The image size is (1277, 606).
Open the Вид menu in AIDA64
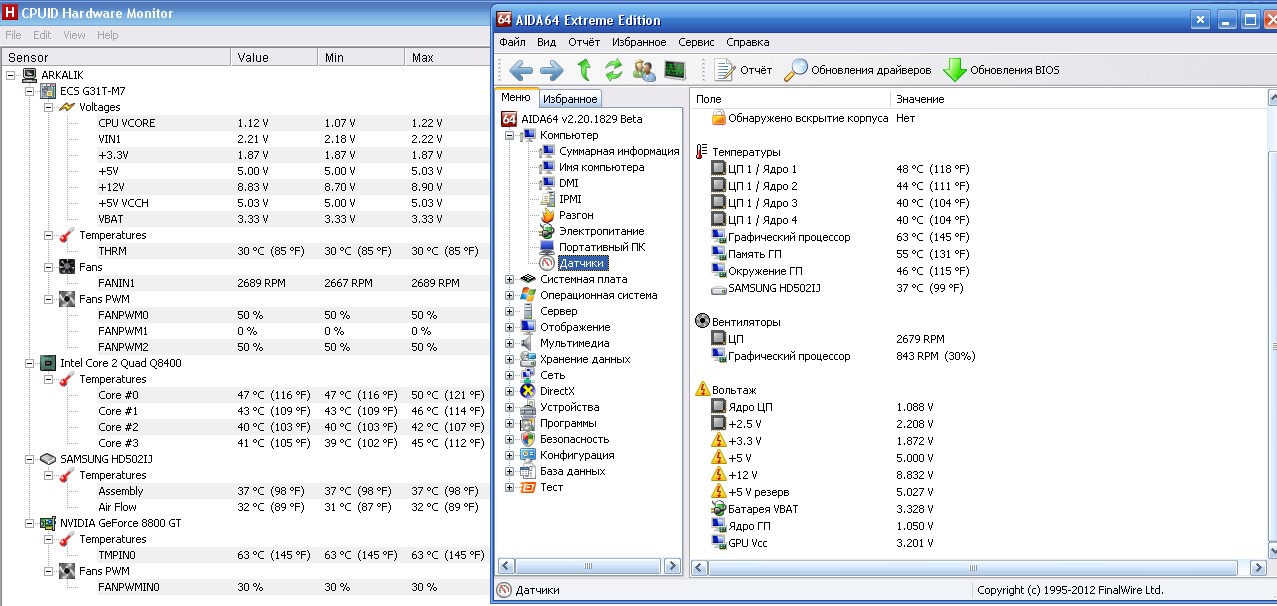click(546, 42)
